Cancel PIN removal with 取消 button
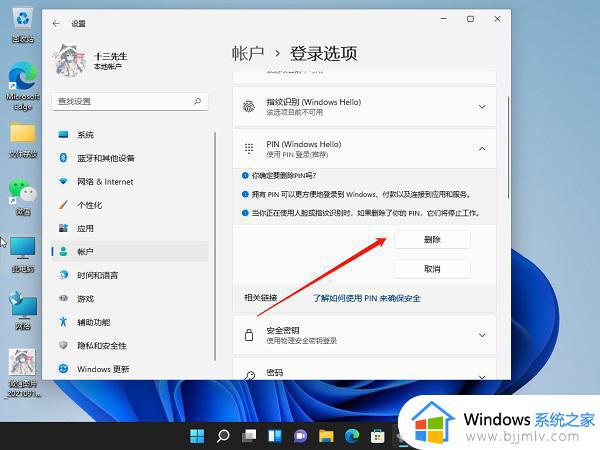 tap(432, 269)
